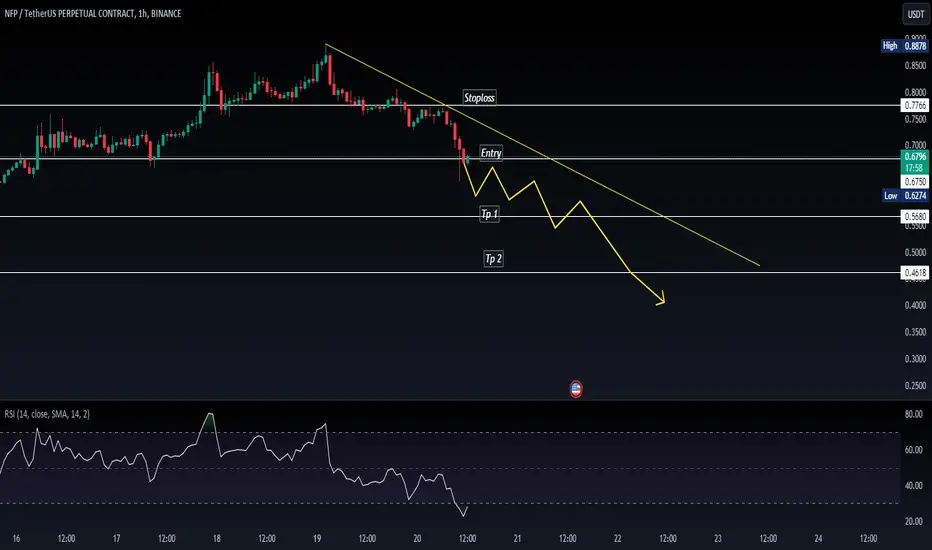932x550 pixels.
Task: Click the 0.4000 price scale value
Action: [x=915, y=305]
